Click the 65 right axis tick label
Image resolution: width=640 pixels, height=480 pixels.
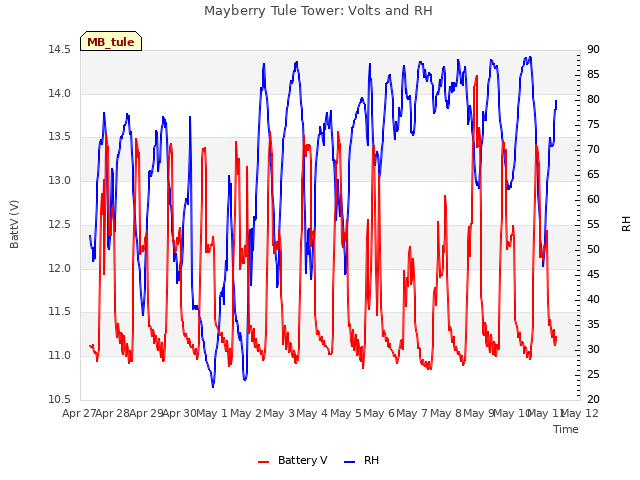click(x=593, y=175)
